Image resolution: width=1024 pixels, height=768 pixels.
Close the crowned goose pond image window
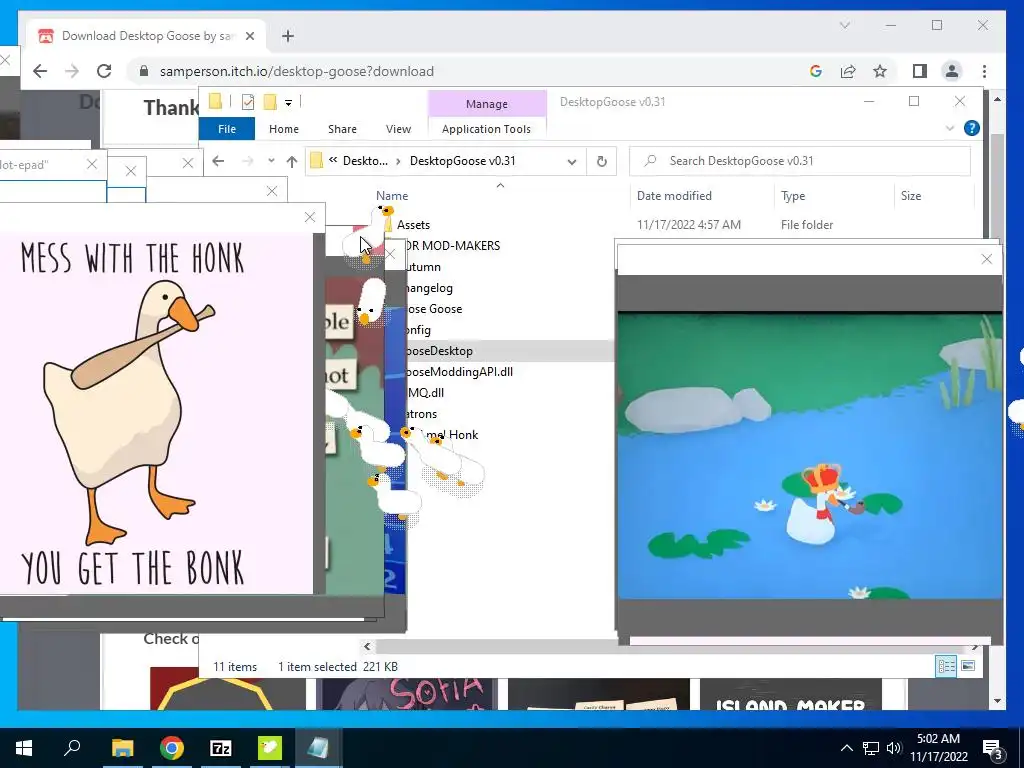click(x=987, y=259)
